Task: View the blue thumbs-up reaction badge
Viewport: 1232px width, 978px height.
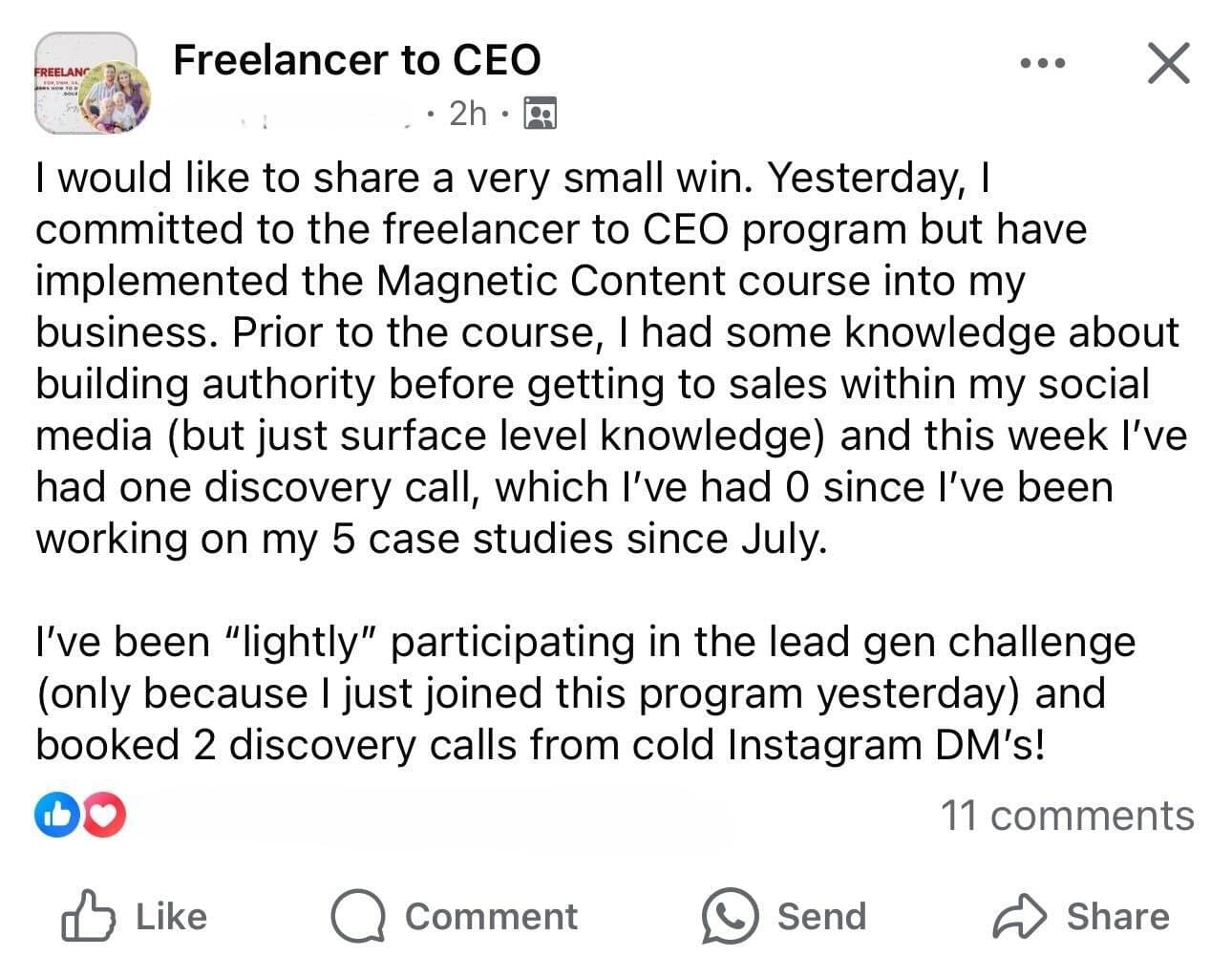Action: (57, 815)
